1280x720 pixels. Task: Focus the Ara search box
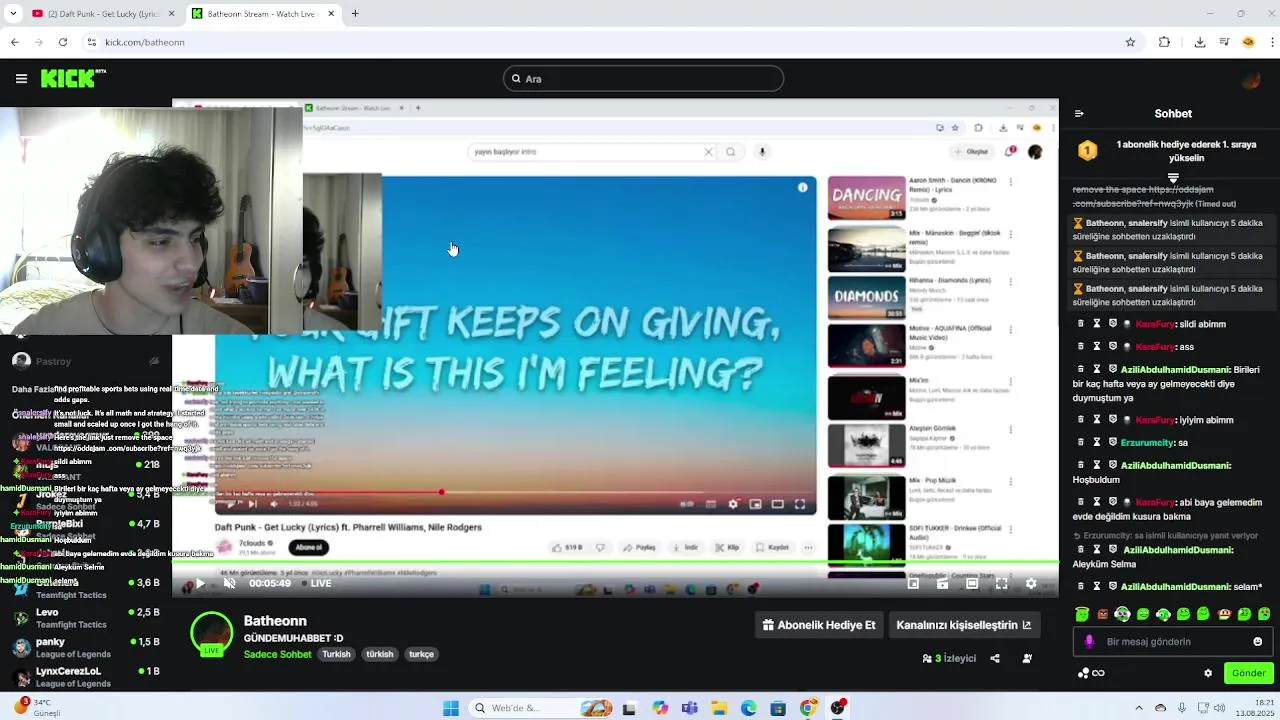tap(643, 78)
